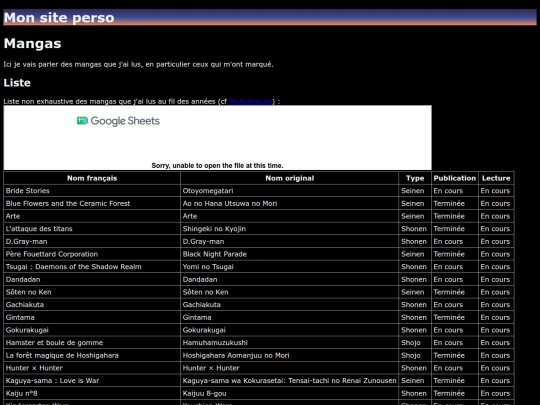Click the Google Sheets logo icon

pos(82,121)
